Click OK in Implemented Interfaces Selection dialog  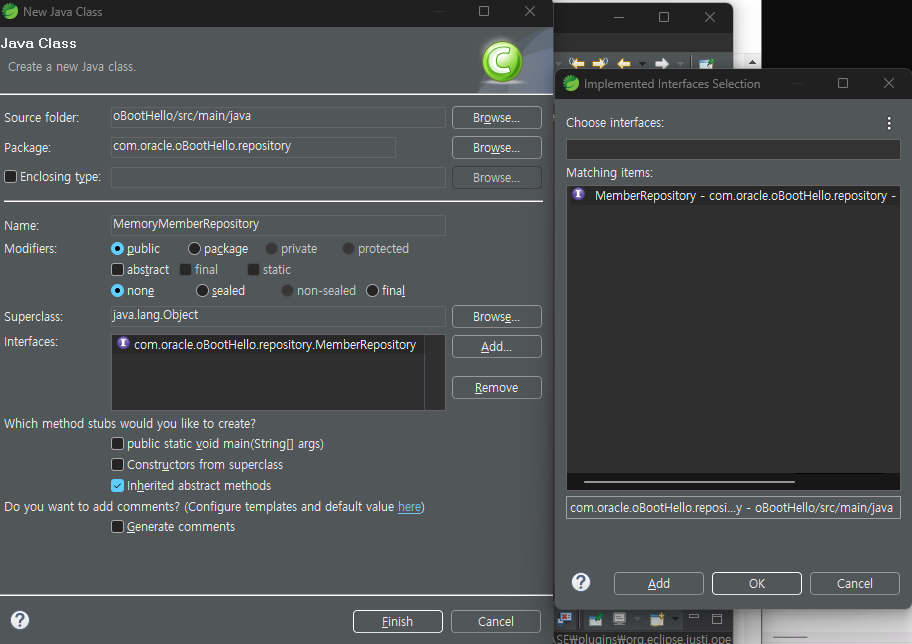coord(757,583)
